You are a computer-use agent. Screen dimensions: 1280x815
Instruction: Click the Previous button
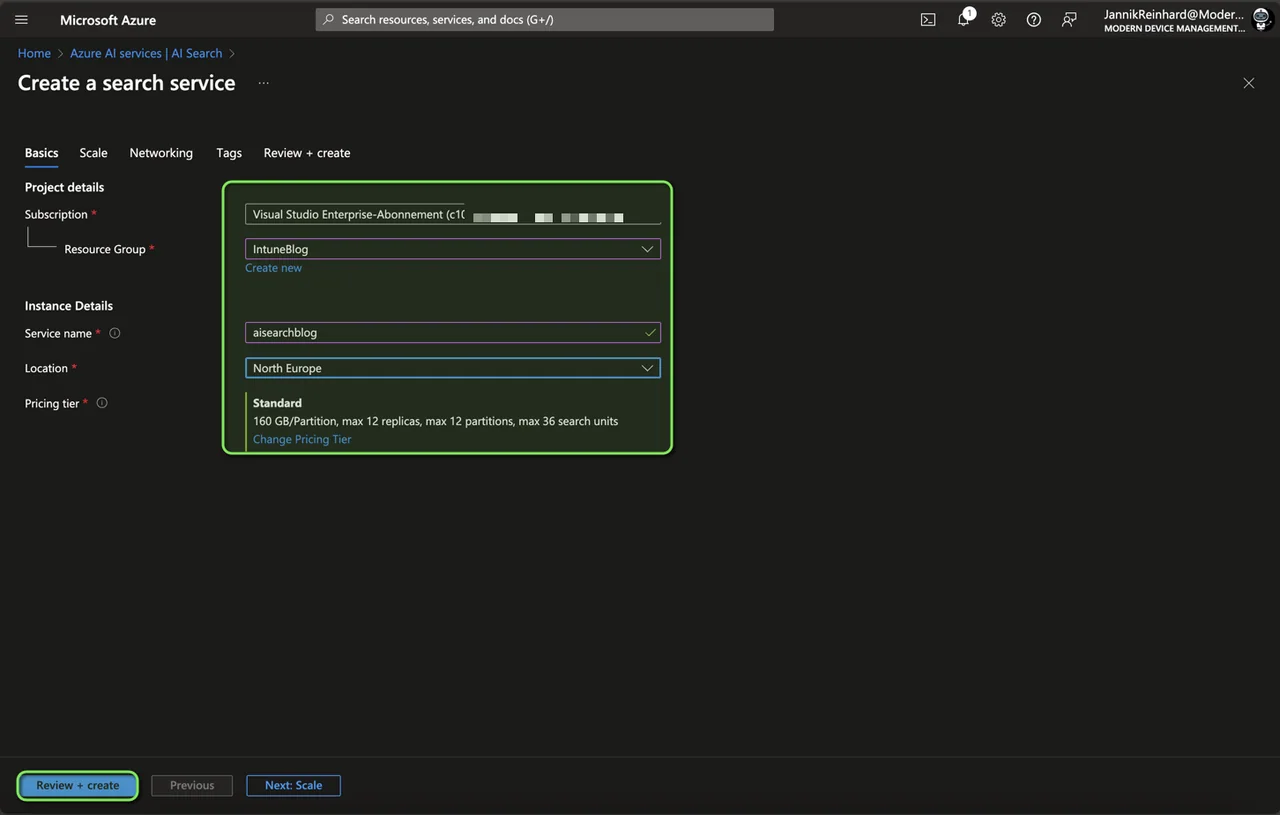tap(192, 786)
